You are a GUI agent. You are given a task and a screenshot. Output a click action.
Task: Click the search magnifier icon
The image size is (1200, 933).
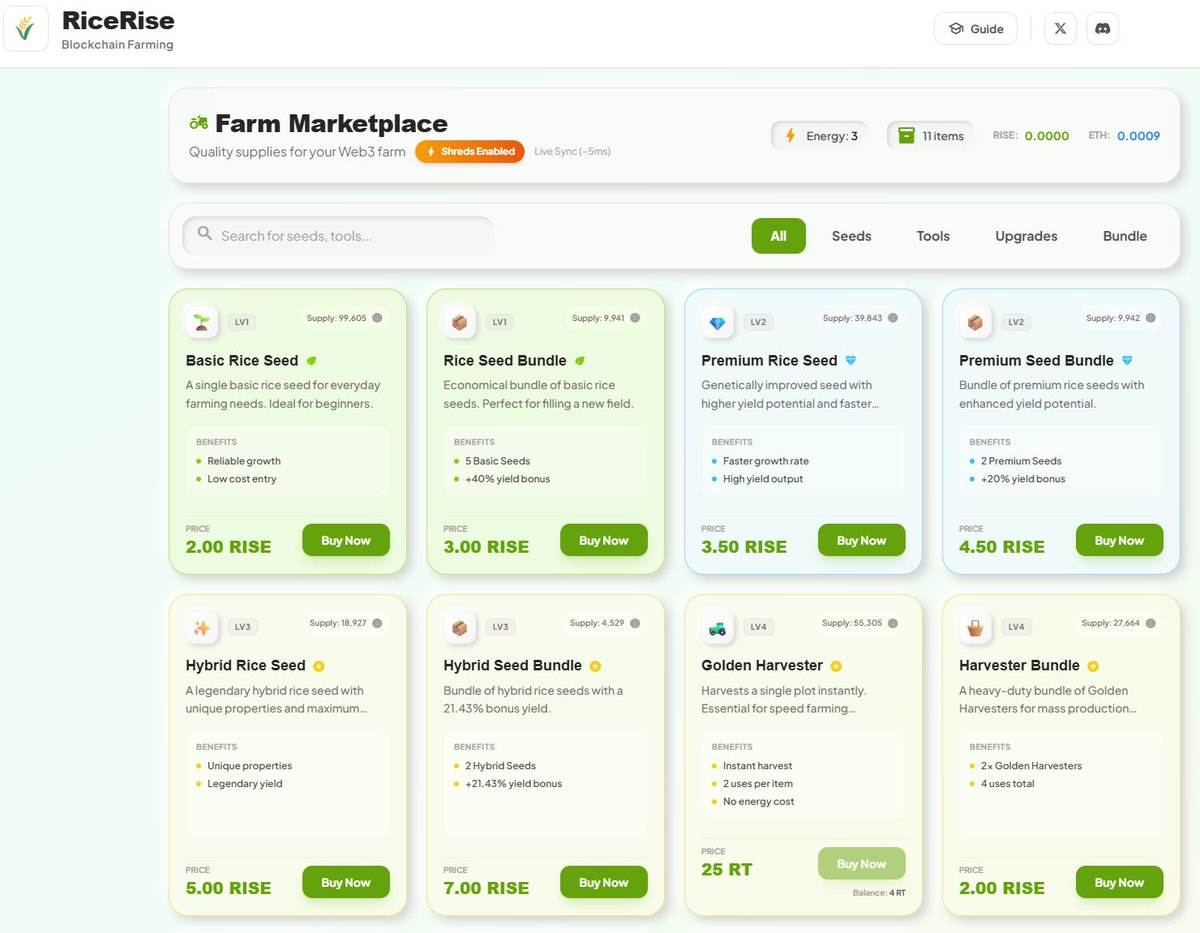point(205,234)
